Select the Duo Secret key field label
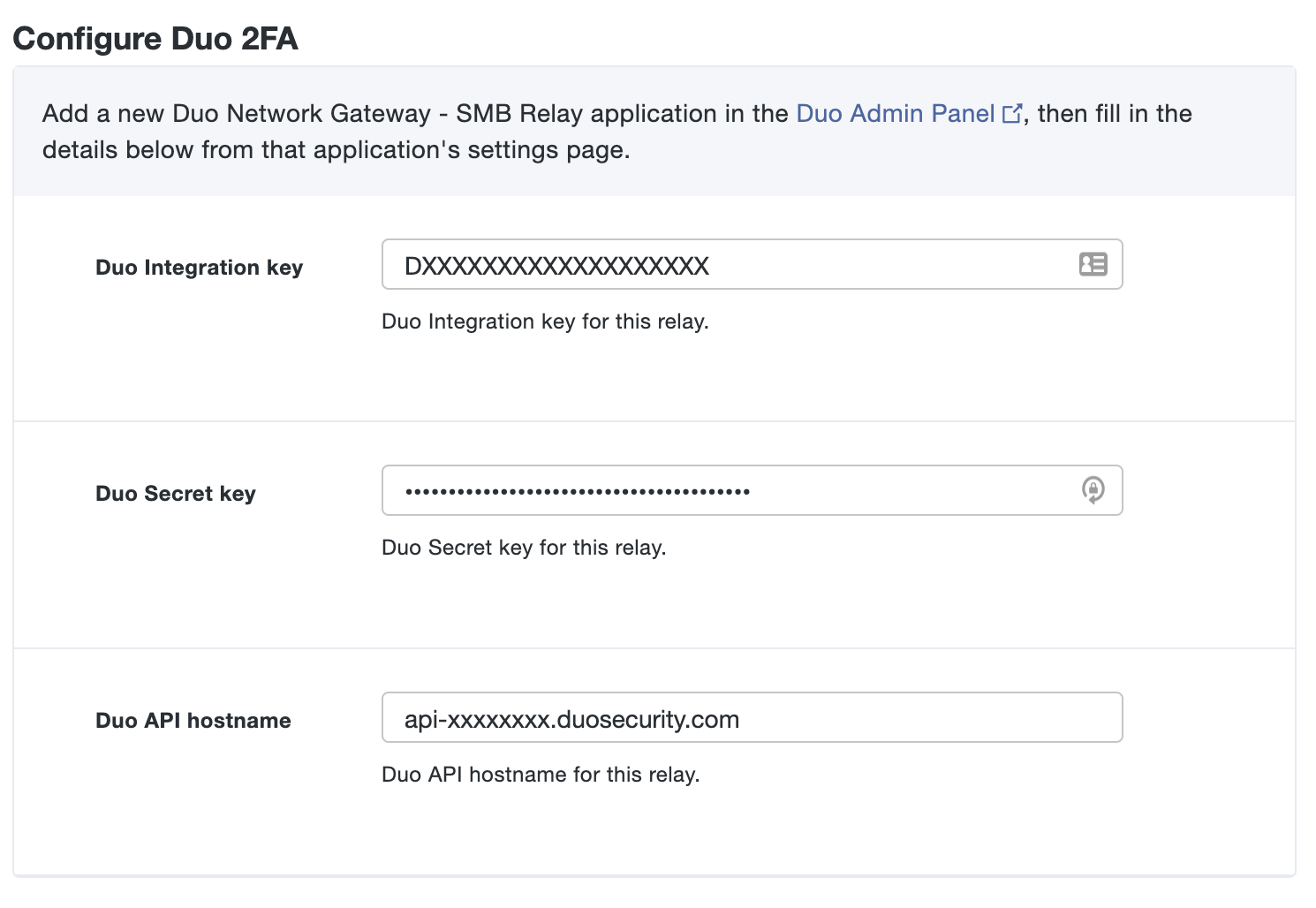 tap(176, 493)
